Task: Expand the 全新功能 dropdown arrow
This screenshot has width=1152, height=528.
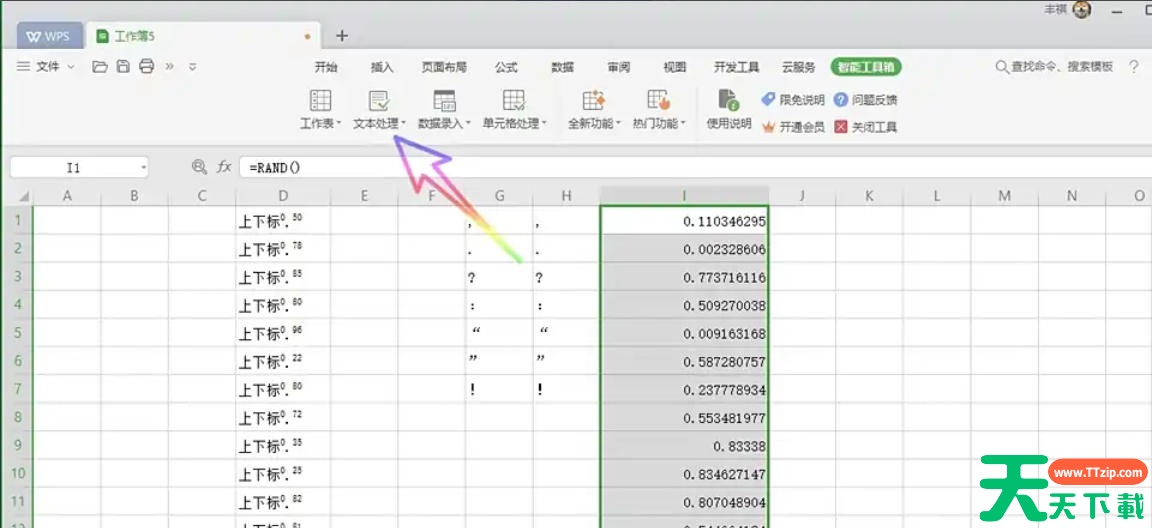Action: (619, 124)
